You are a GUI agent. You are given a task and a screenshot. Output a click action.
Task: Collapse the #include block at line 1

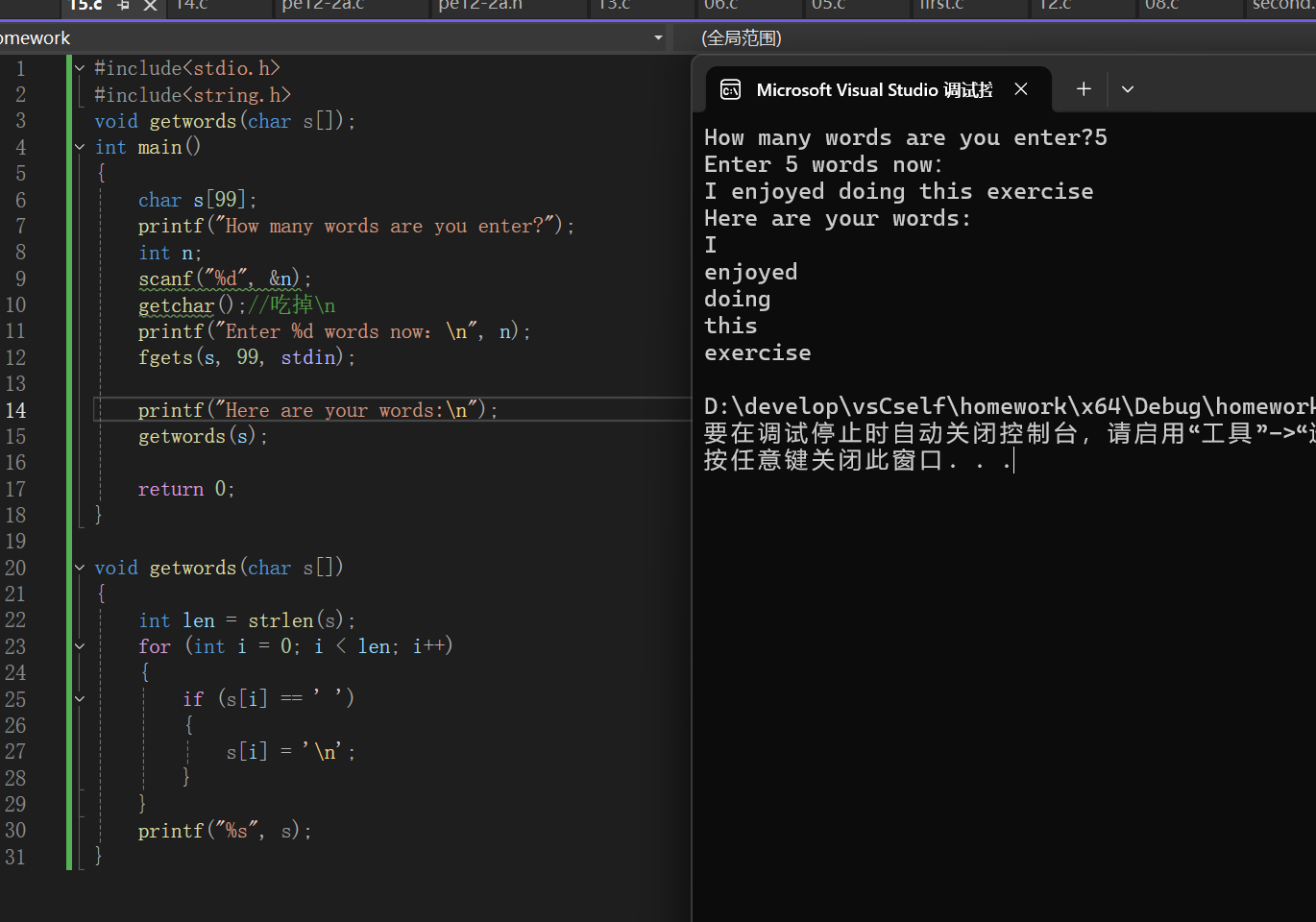tap(80, 68)
